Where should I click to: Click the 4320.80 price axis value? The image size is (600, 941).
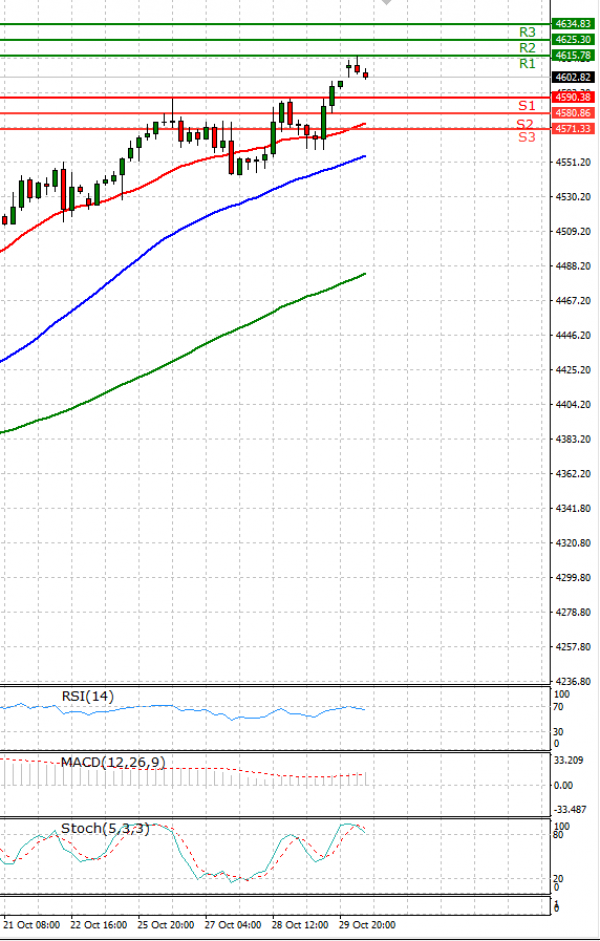[573, 543]
